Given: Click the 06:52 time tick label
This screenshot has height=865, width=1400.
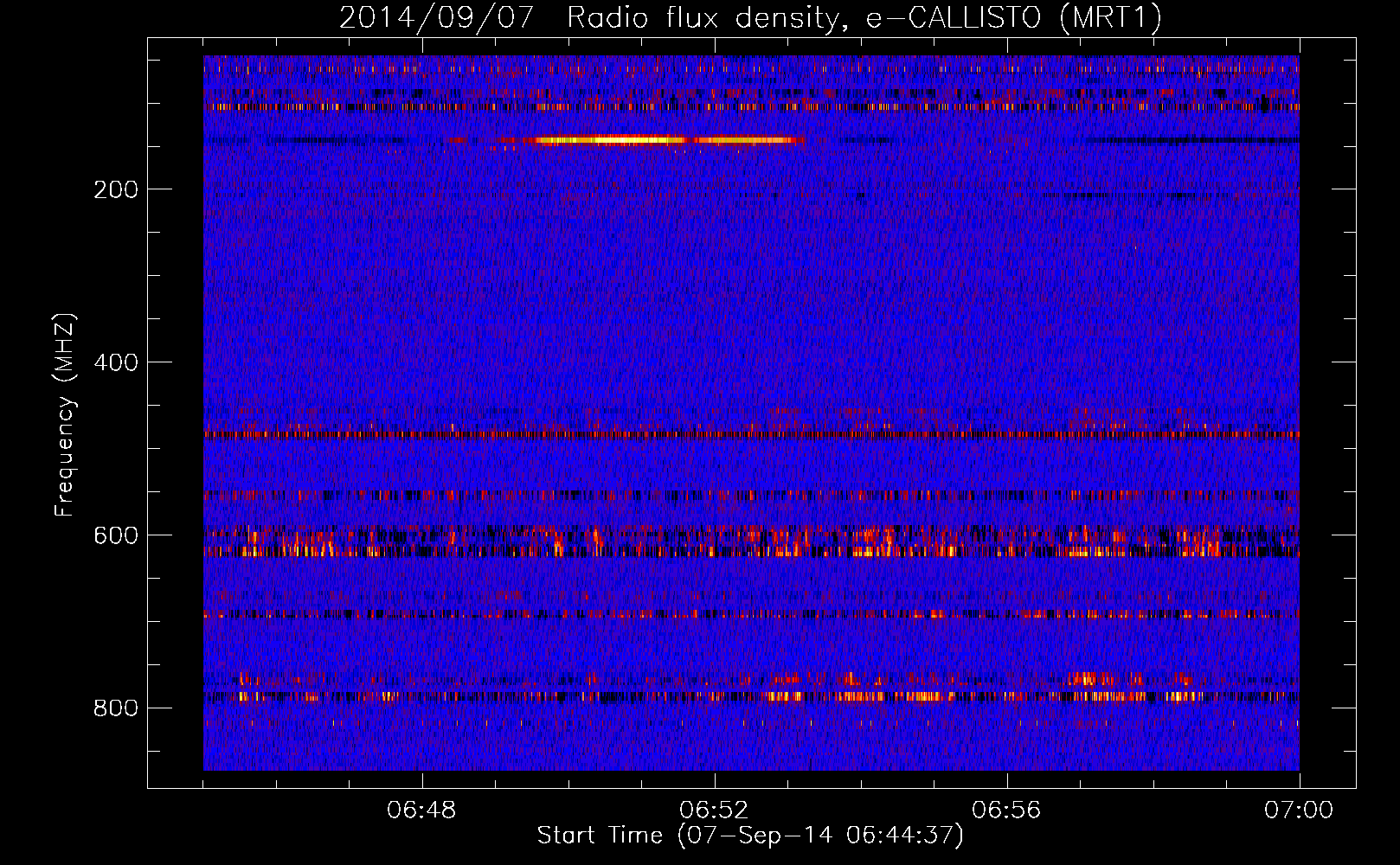Looking at the screenshot, I should point(714,811).
